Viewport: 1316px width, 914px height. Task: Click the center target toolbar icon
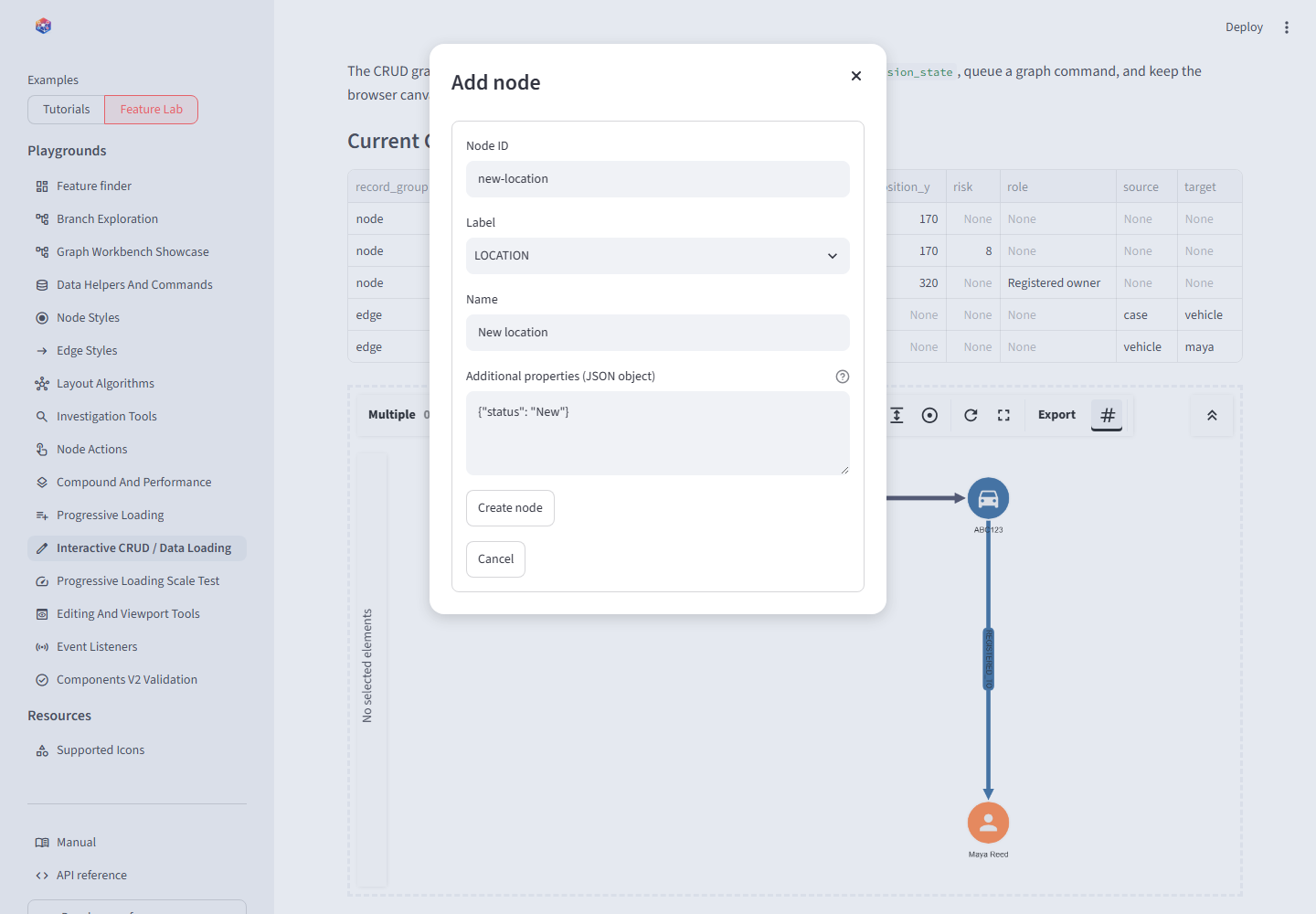pyautogui.click(x=929, y=415)
